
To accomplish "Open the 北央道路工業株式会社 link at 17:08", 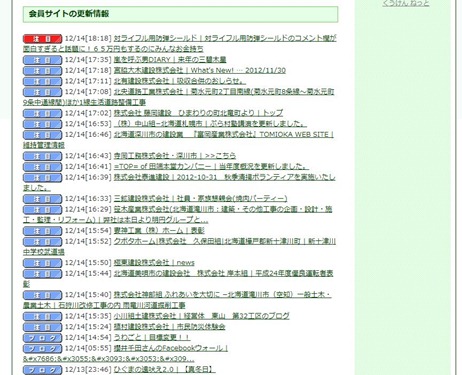I will (x=224, y=92).
